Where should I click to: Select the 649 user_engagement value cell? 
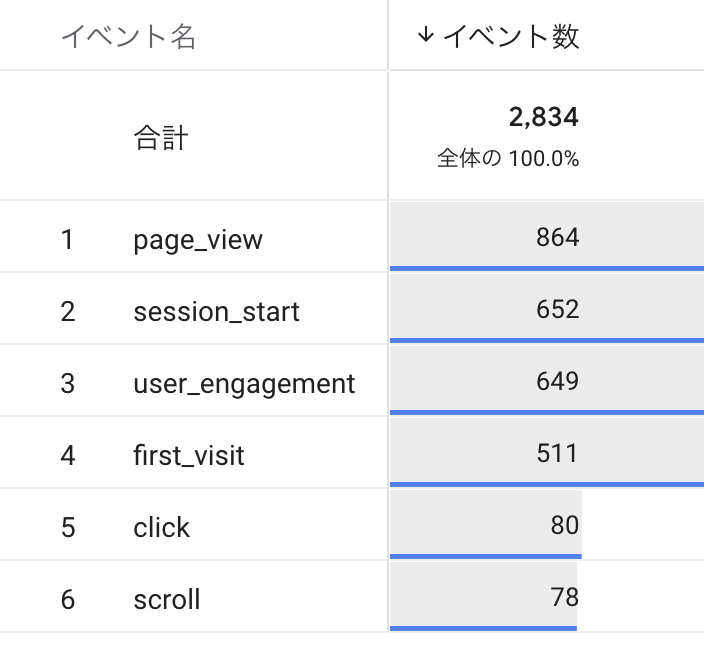coord(557,382)
